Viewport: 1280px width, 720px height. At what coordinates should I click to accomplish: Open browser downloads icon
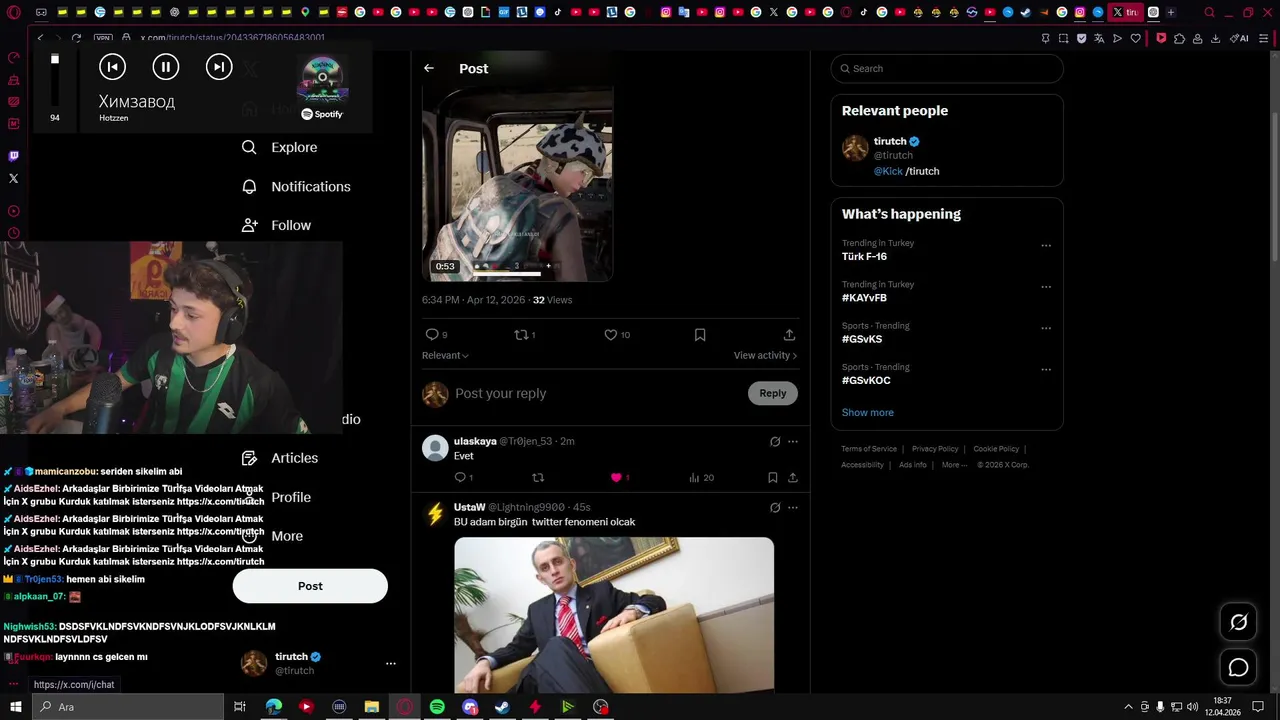tap(1215, 38)
